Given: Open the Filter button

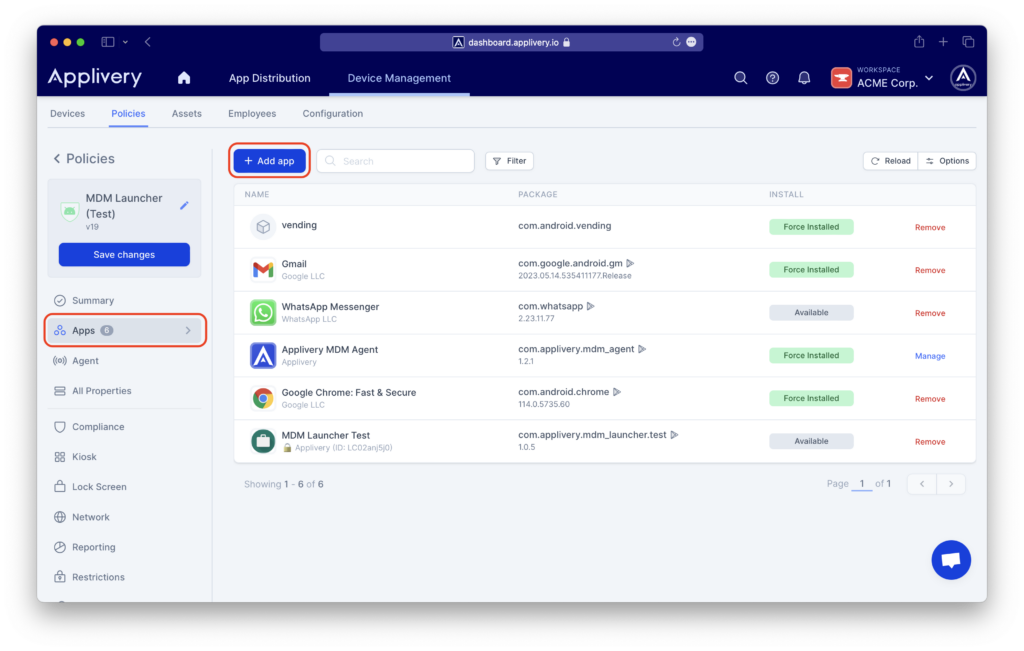Looking at the screenshot, I should tap(509, 161).
